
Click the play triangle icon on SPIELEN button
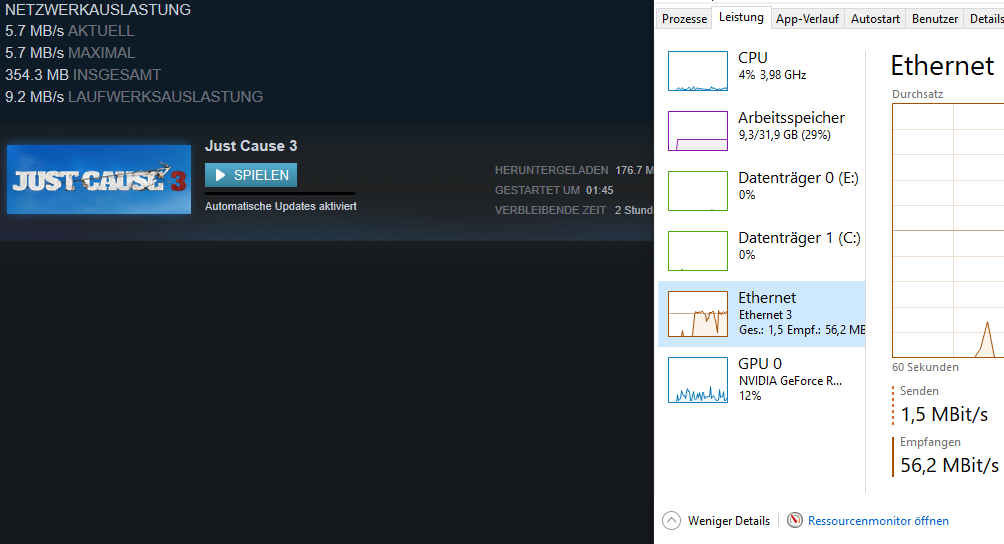point(220,175)
